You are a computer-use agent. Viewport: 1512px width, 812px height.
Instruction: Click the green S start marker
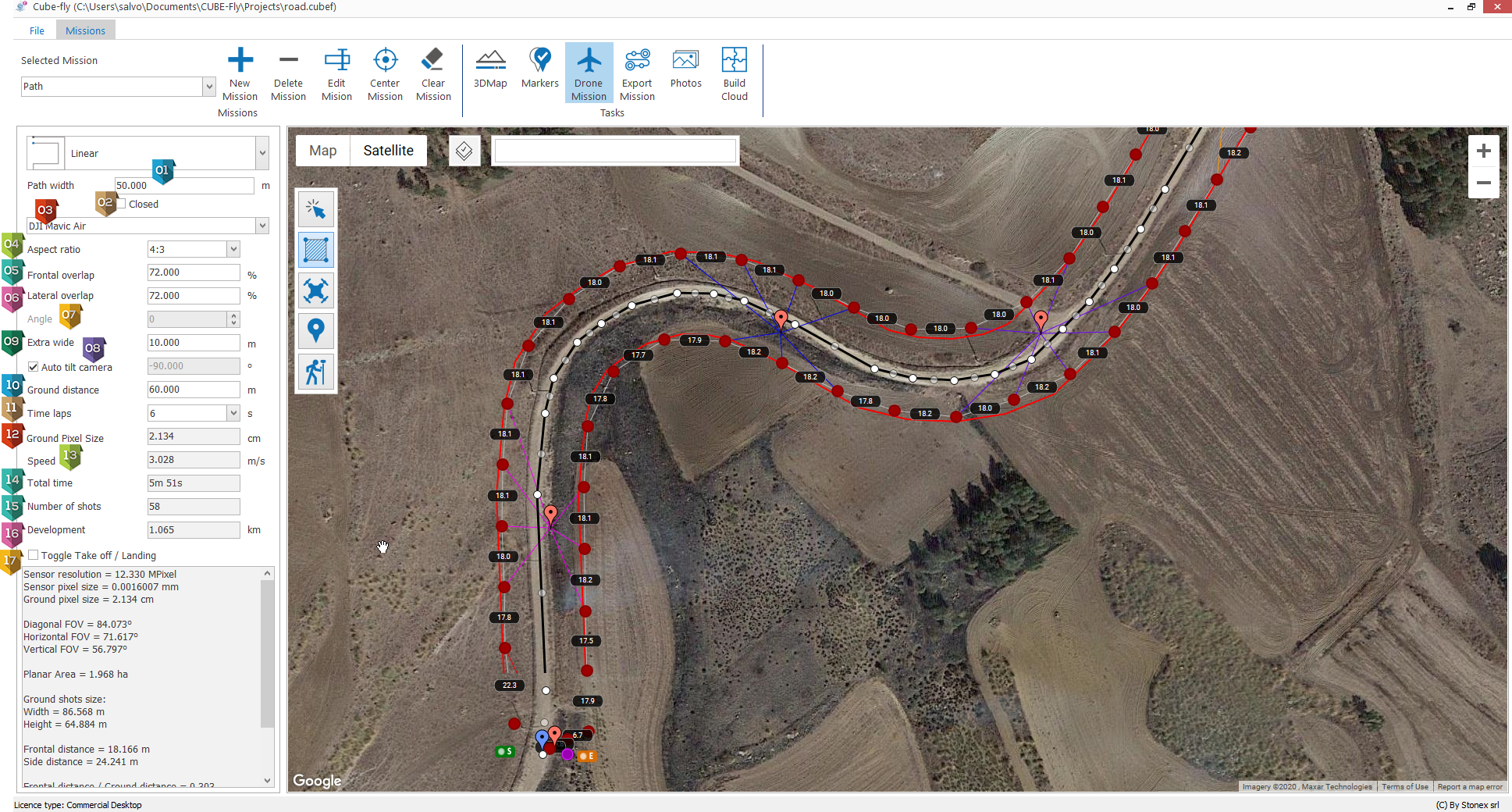point(505,751)
